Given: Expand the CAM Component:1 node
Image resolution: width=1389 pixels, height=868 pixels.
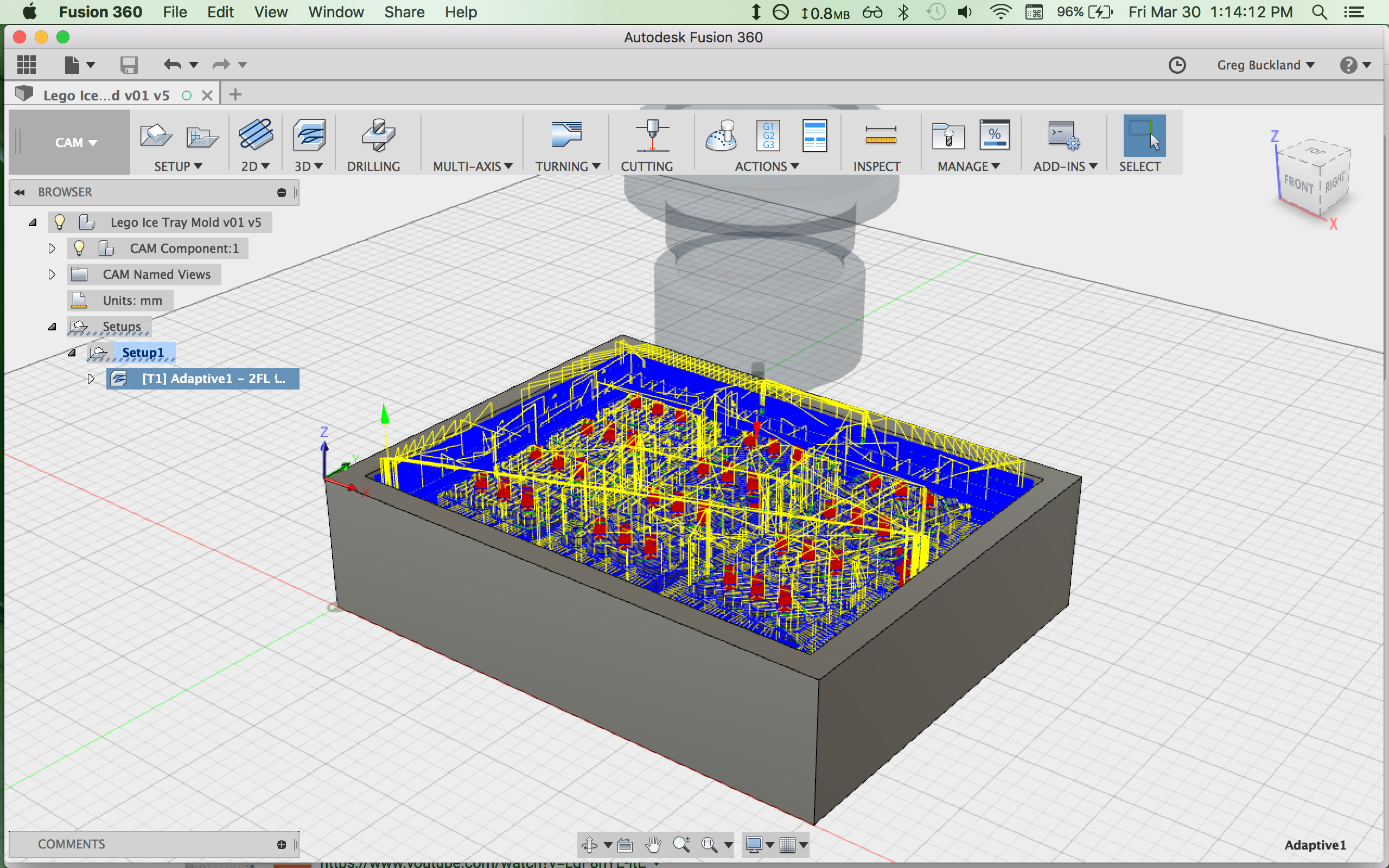Looking at the screenshot, I should [x=52, y=248].
